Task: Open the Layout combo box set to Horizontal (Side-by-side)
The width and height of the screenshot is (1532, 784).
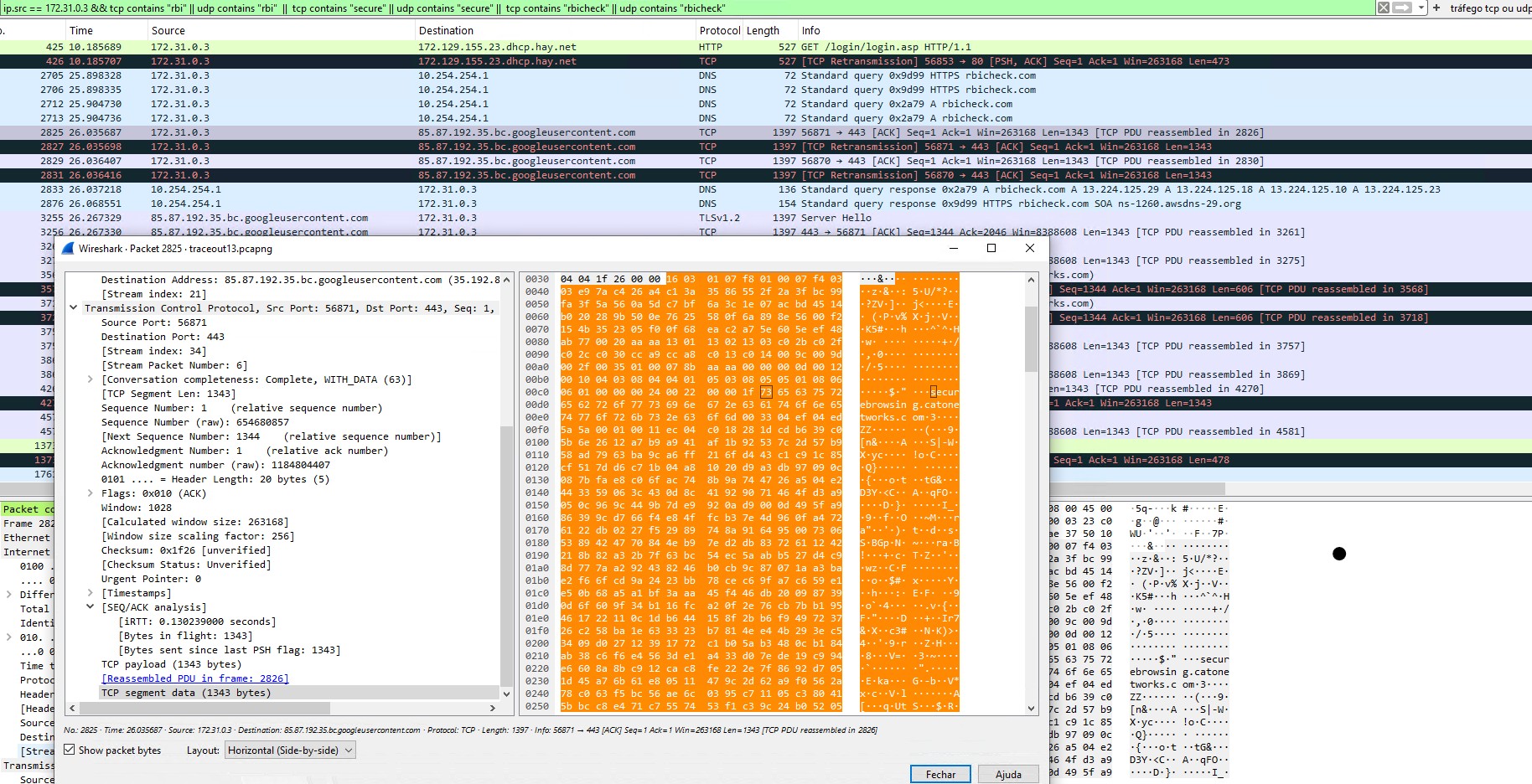Action: (x=290, y=750)
